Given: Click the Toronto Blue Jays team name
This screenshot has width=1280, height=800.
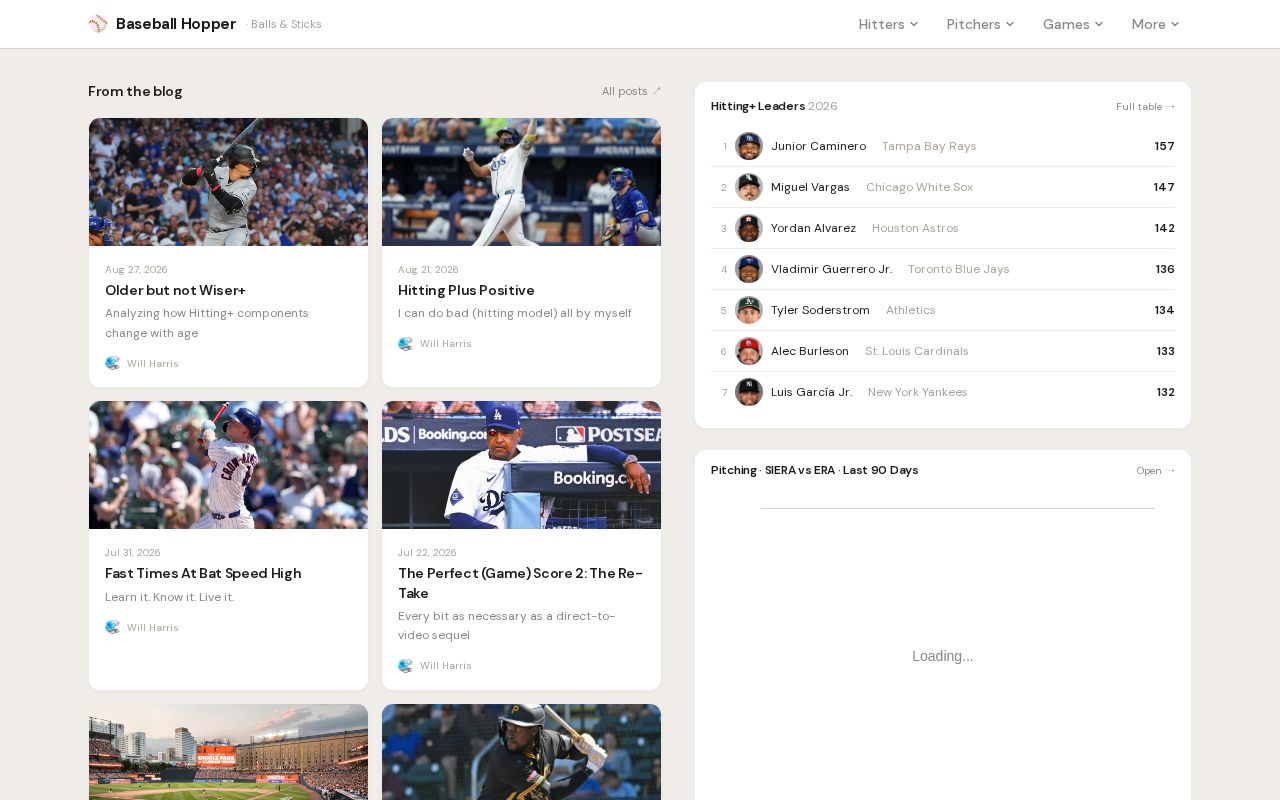Looking at the screenshot, I should [959, 269].
